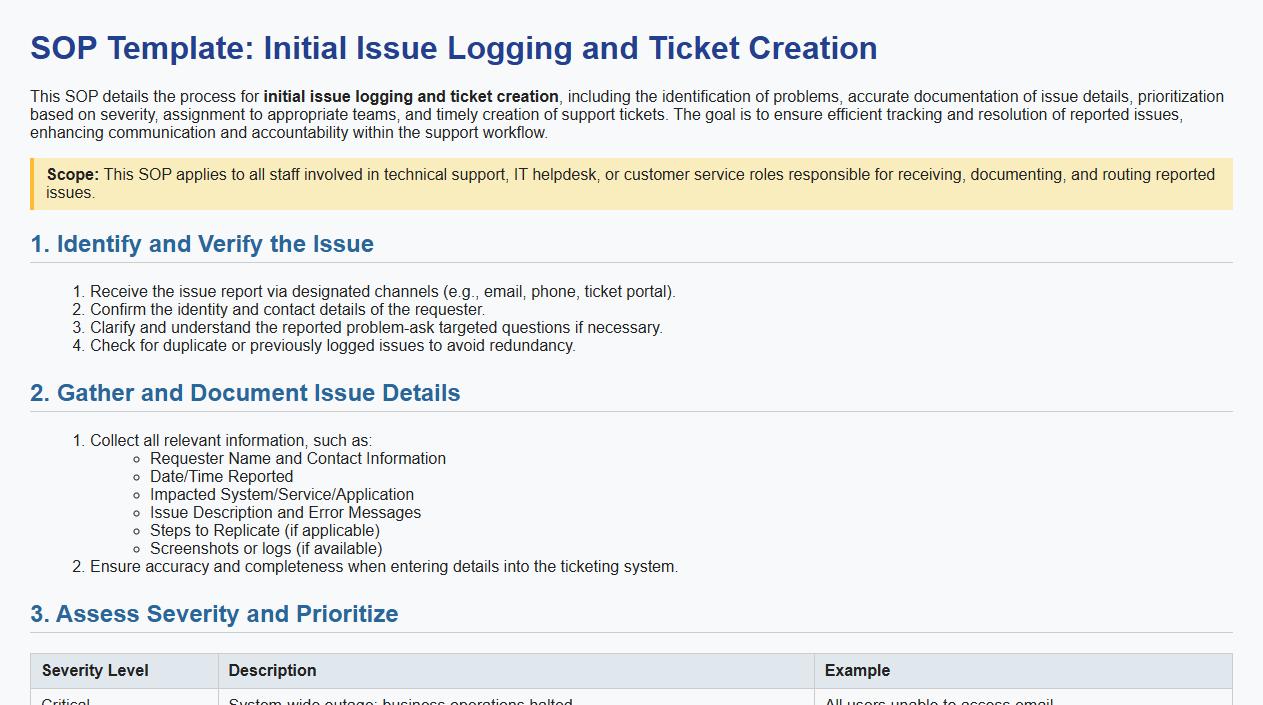Click the 'Gather and Document Issue Details' heading

coord(245,393)
